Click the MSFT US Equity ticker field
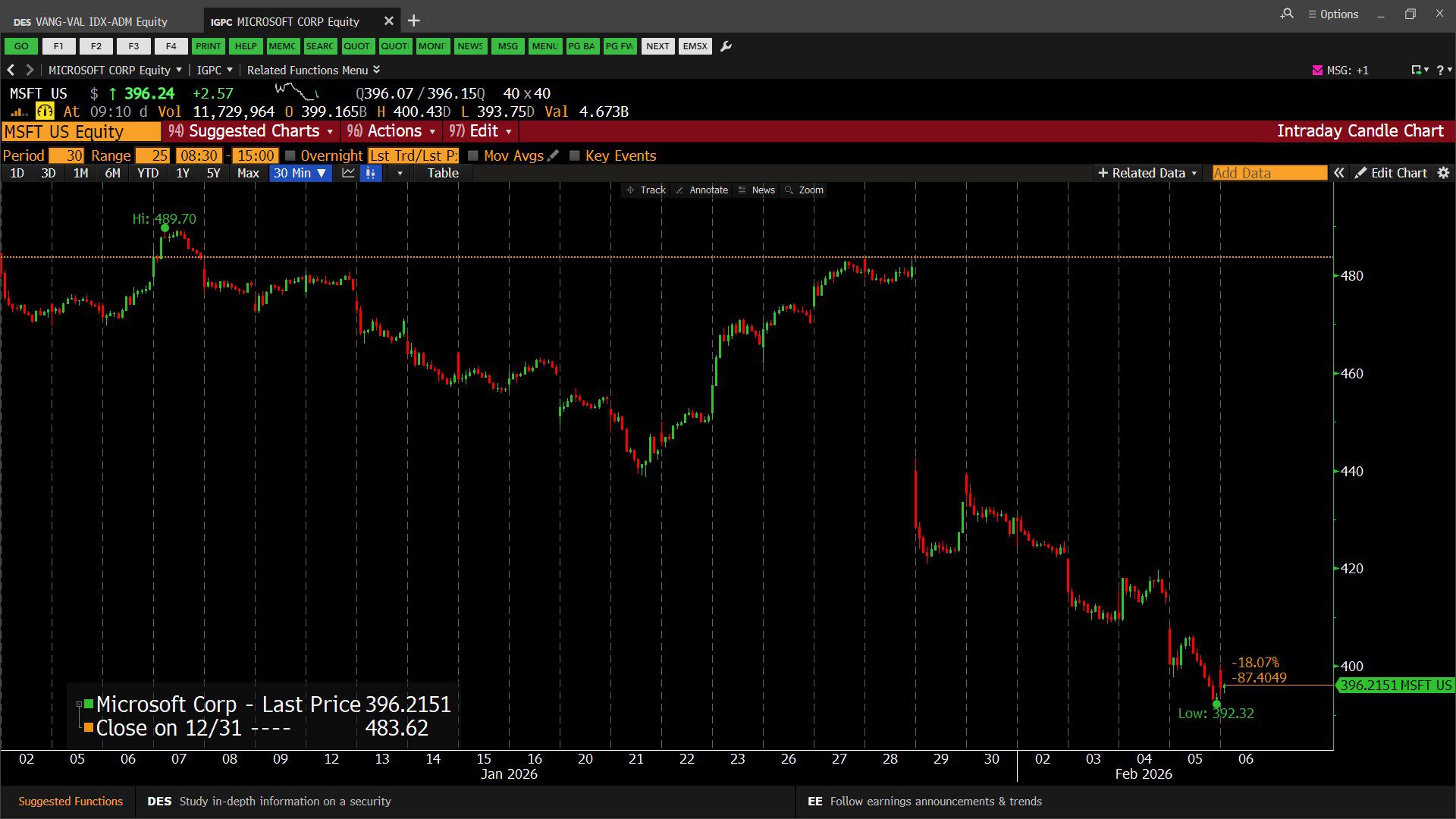This screenshot has width=1456, height=819. click(81, 131)
